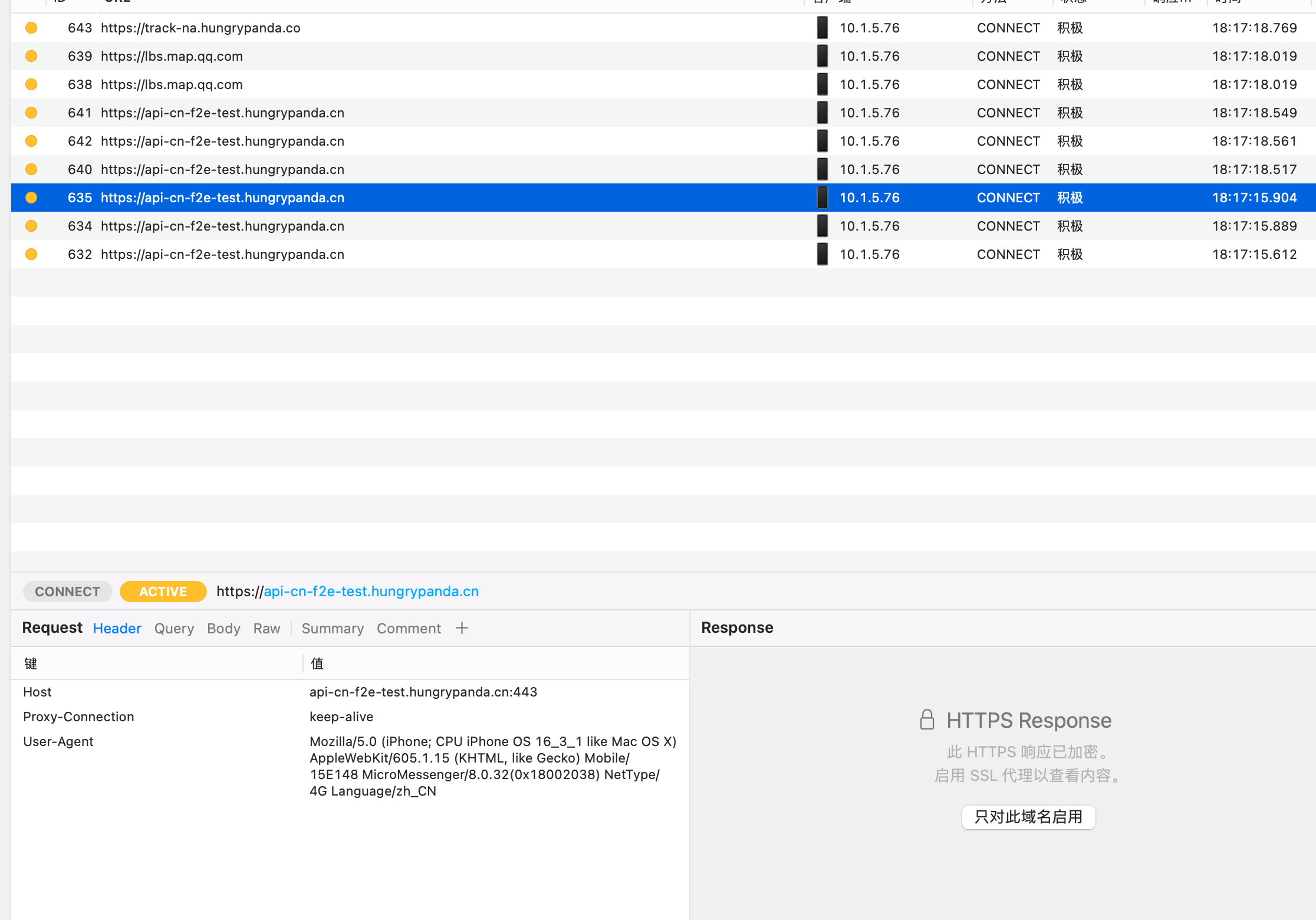Screen dimensions: 1316x920
Task: Click the yellow status dot on request 643
Action: coord(31,28)
